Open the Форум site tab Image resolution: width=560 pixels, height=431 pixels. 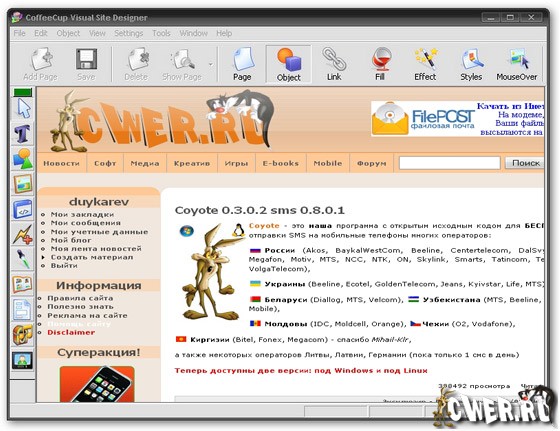(371, 163)
